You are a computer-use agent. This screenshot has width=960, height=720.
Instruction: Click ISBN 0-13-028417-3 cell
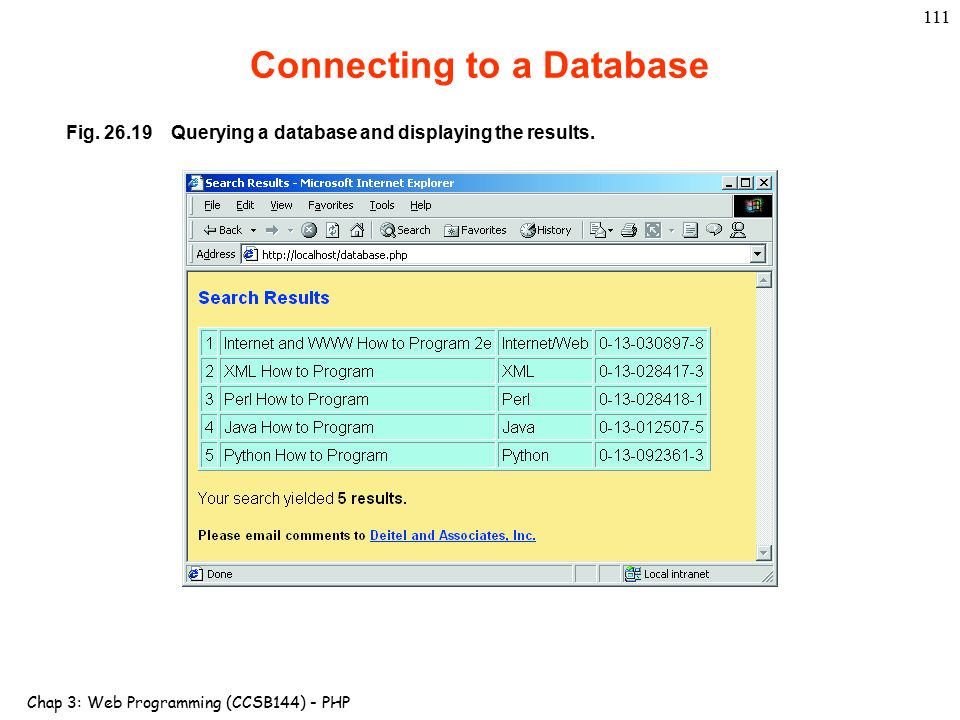pos(651,372)
